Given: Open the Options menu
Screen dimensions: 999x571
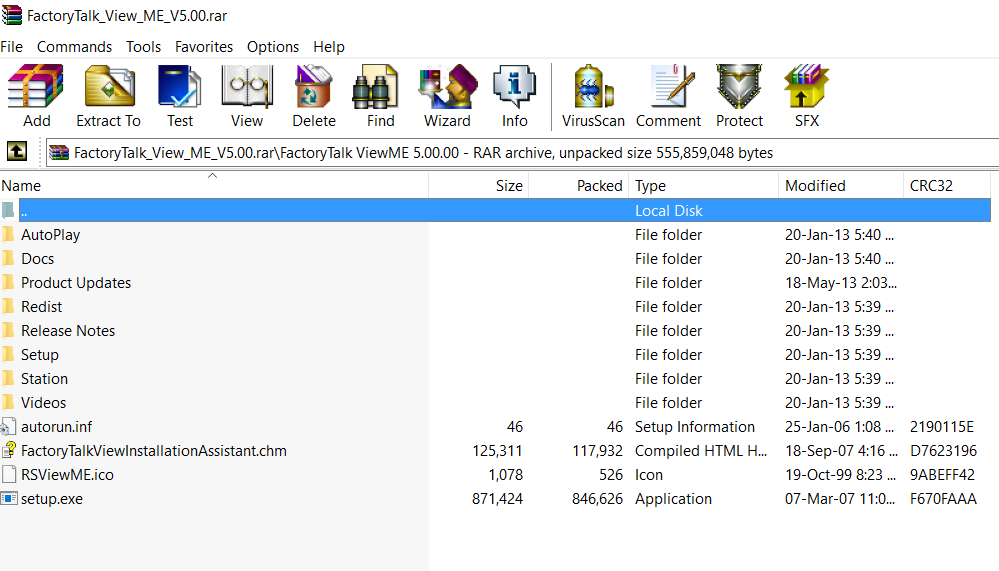Looking at the screenshot, I should tap(273, 47).
